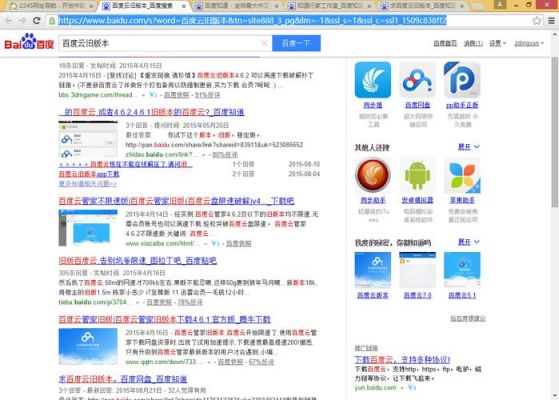This screenshot has width=559, height=400.
Task: Open result 百度云管家旧版本下载4.6.1 腾牛下载
Action: [x=164, y=319]
